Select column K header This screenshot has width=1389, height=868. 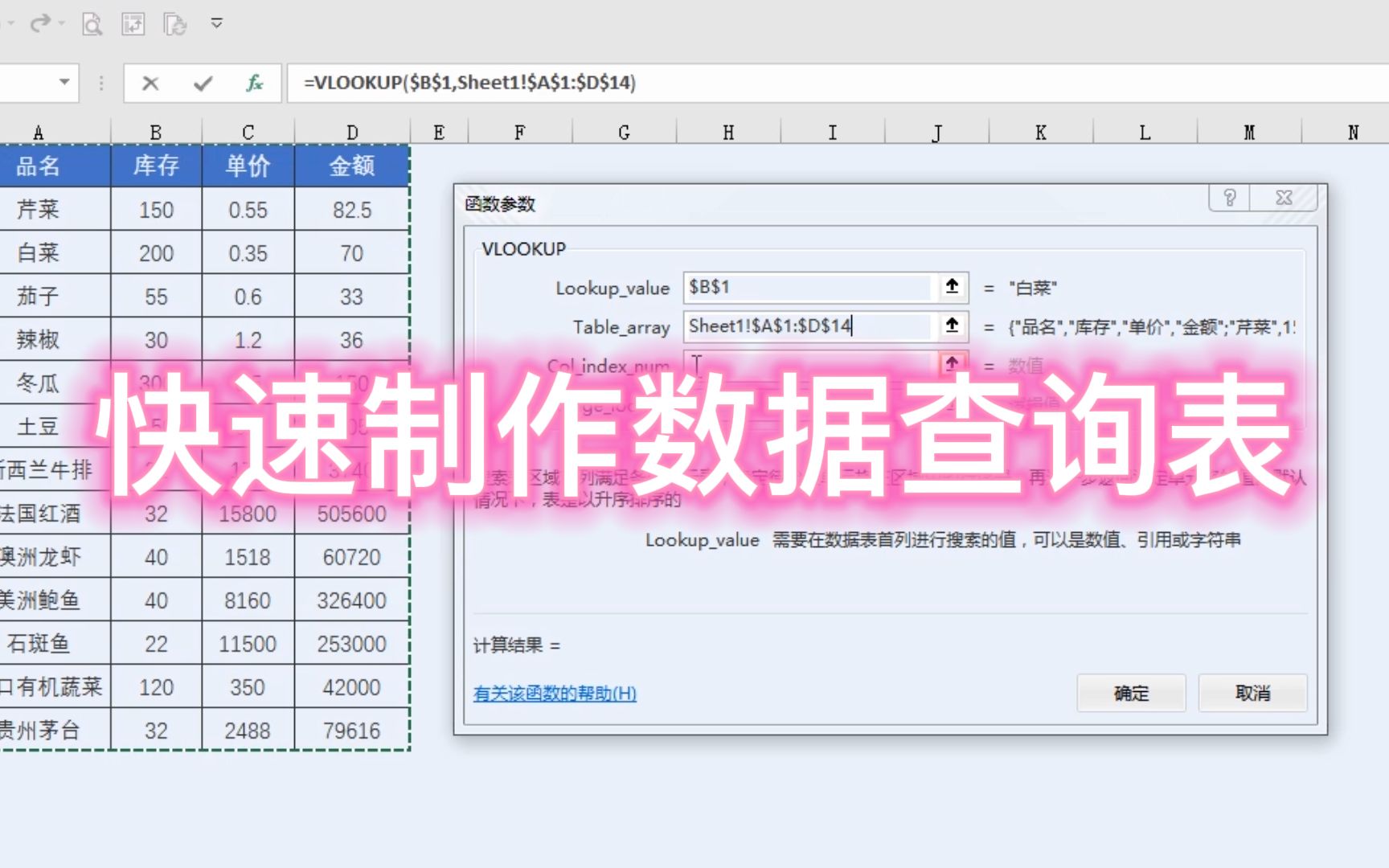1041,132
